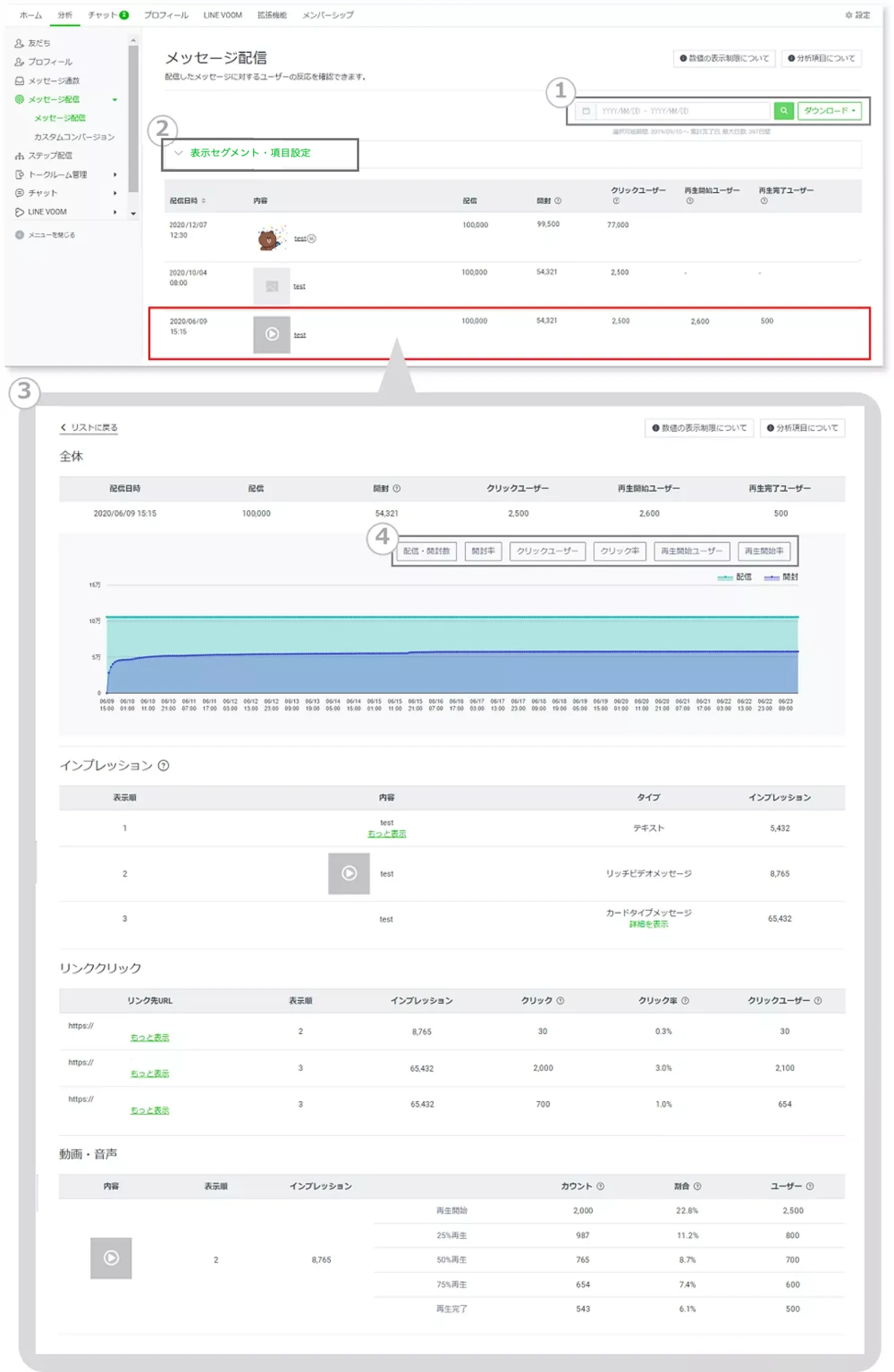Click the video play thumbnail in 2020/06/09 row
894x1372 pixels.
272,335
